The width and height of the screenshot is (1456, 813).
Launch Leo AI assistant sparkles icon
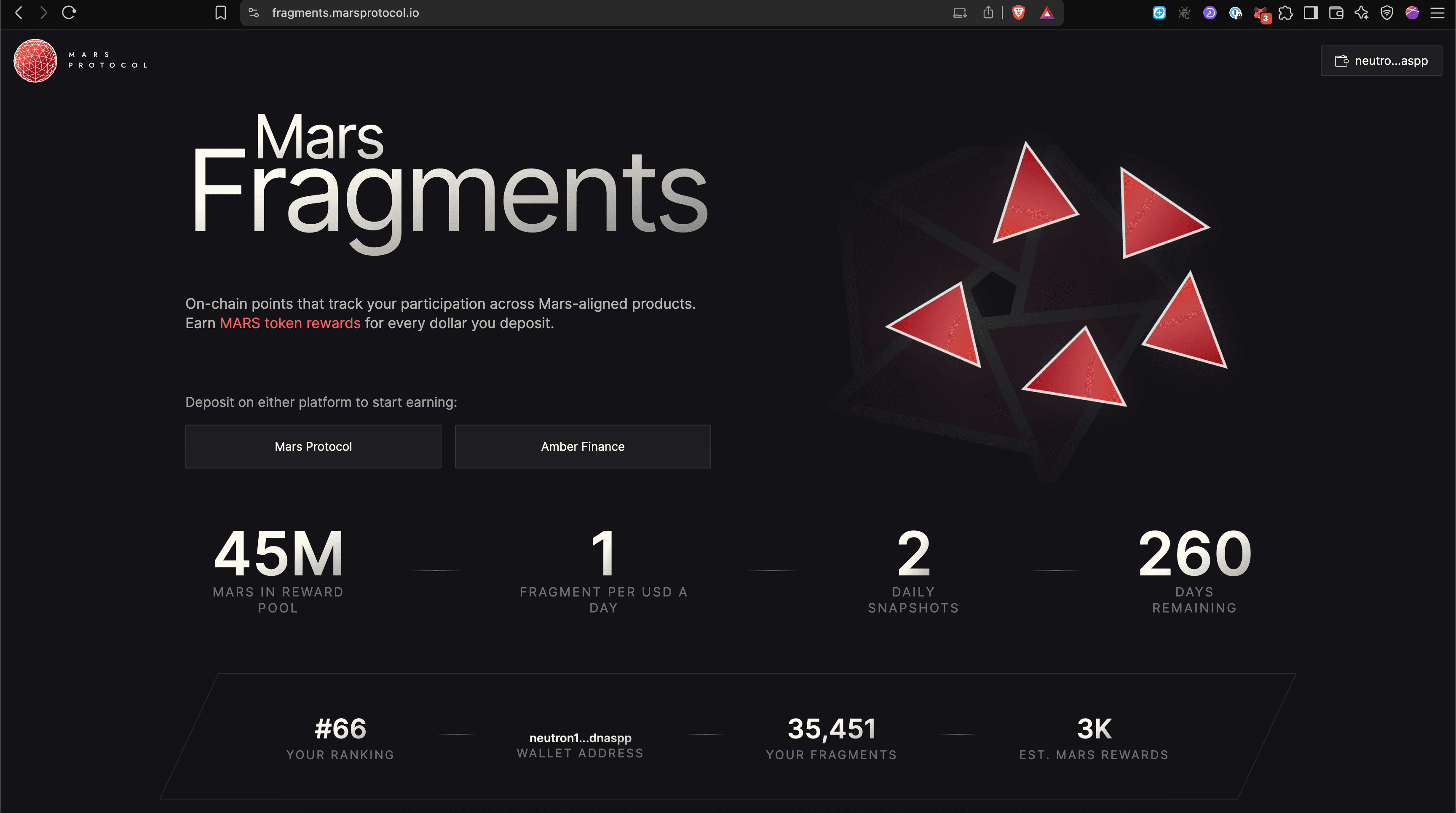pyautogui.click(x=1361, y=13)
